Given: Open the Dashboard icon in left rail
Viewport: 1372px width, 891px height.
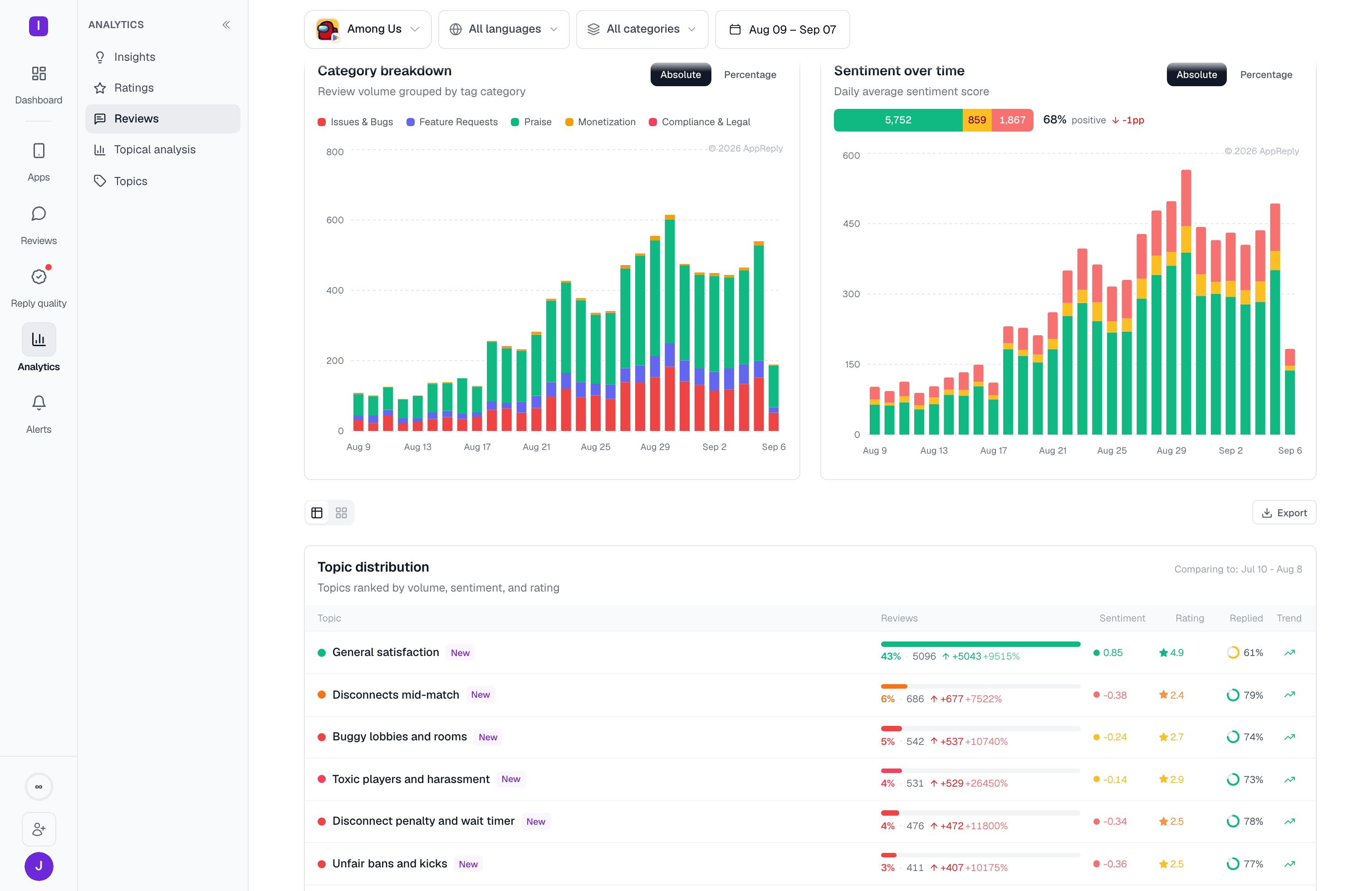Looking at the screenshot, I should click(x=39, y=73).
